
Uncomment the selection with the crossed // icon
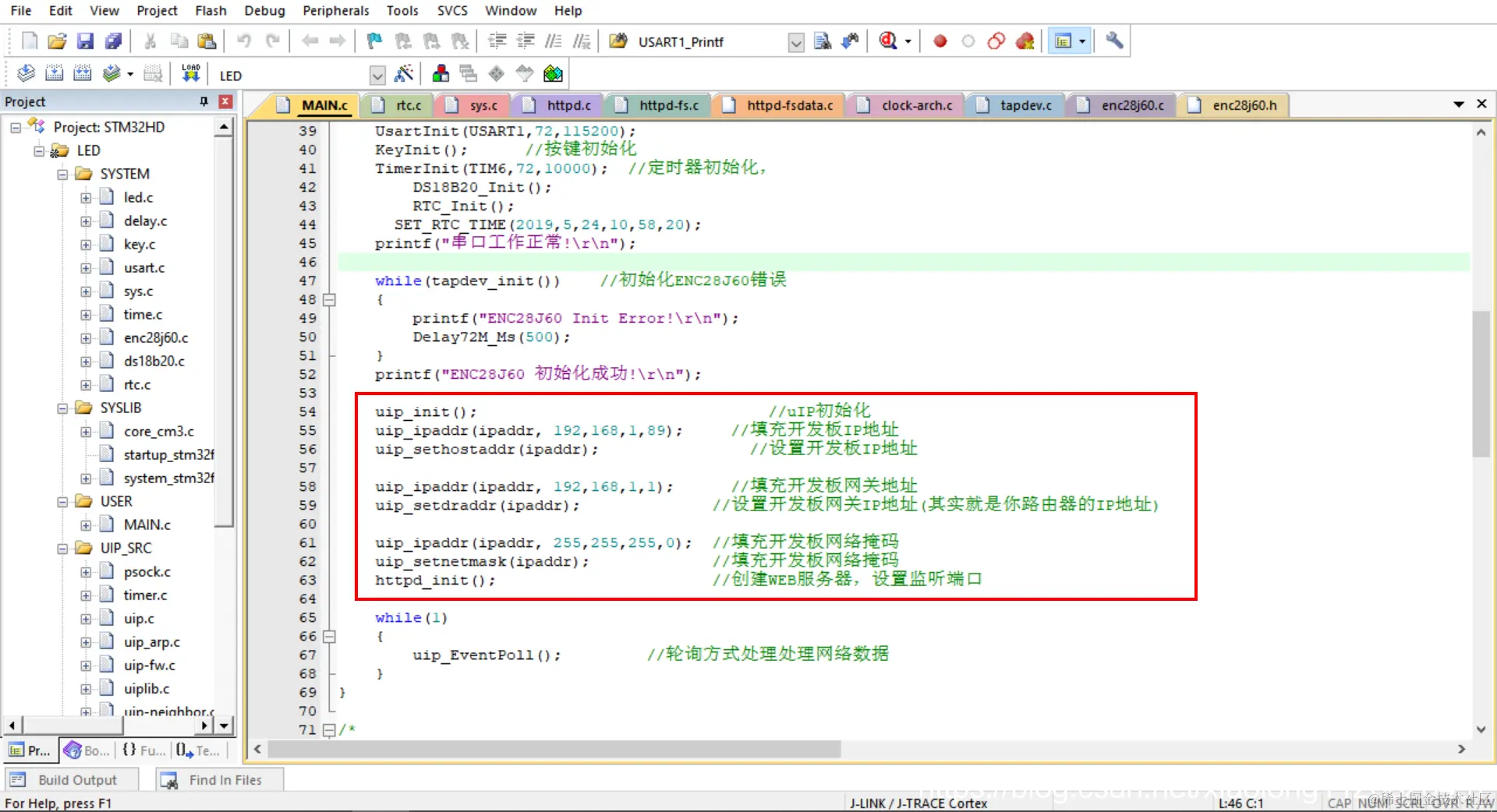click(x=582, y=41)
